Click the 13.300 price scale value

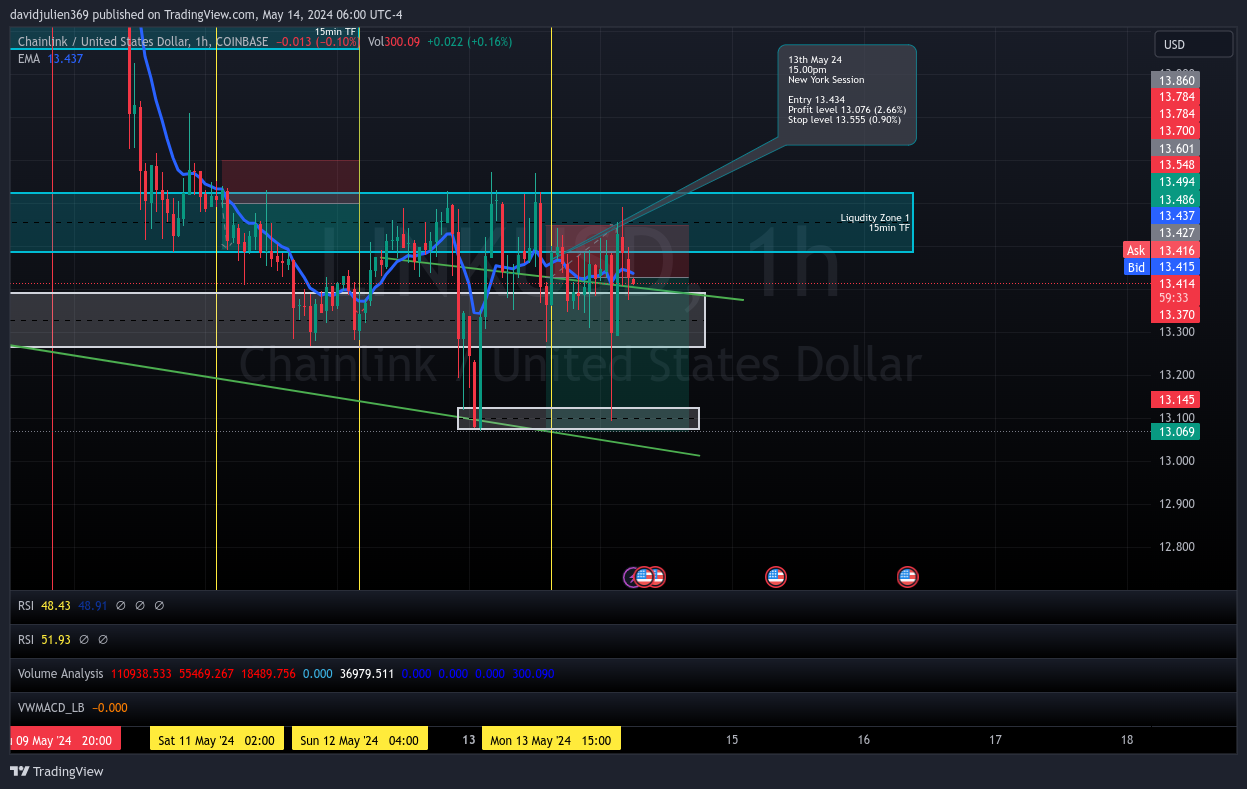coord(1176,332)
